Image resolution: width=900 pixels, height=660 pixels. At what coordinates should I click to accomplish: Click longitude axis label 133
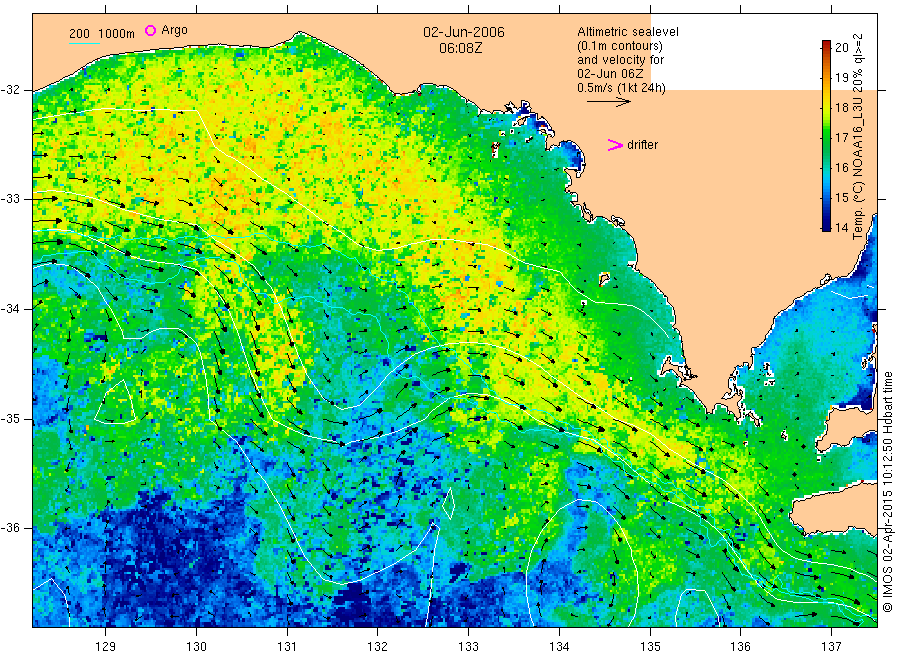click(x=468, y=647)
